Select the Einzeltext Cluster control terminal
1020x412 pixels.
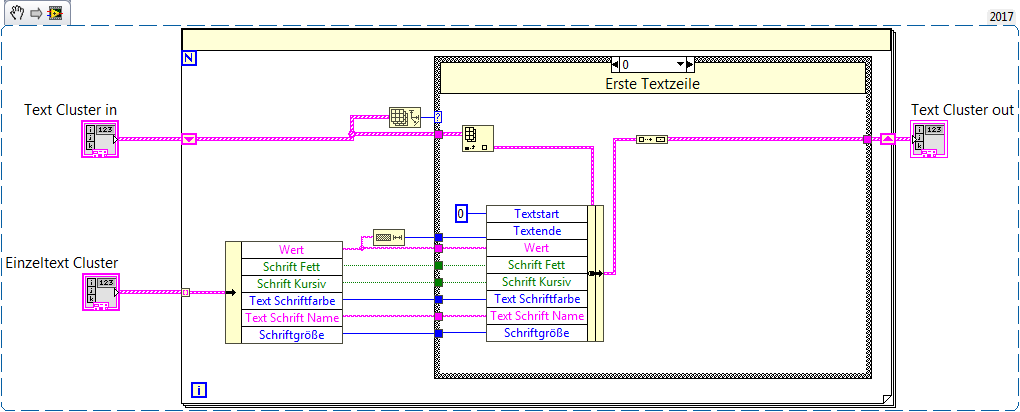(x=101, y=292)
